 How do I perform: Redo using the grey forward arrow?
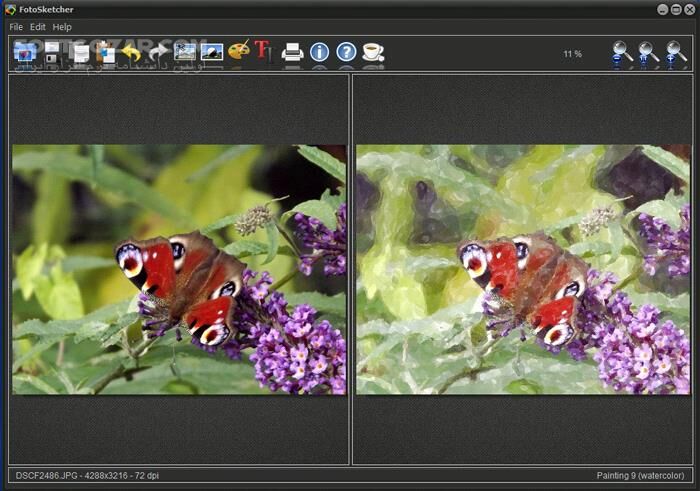158,53
